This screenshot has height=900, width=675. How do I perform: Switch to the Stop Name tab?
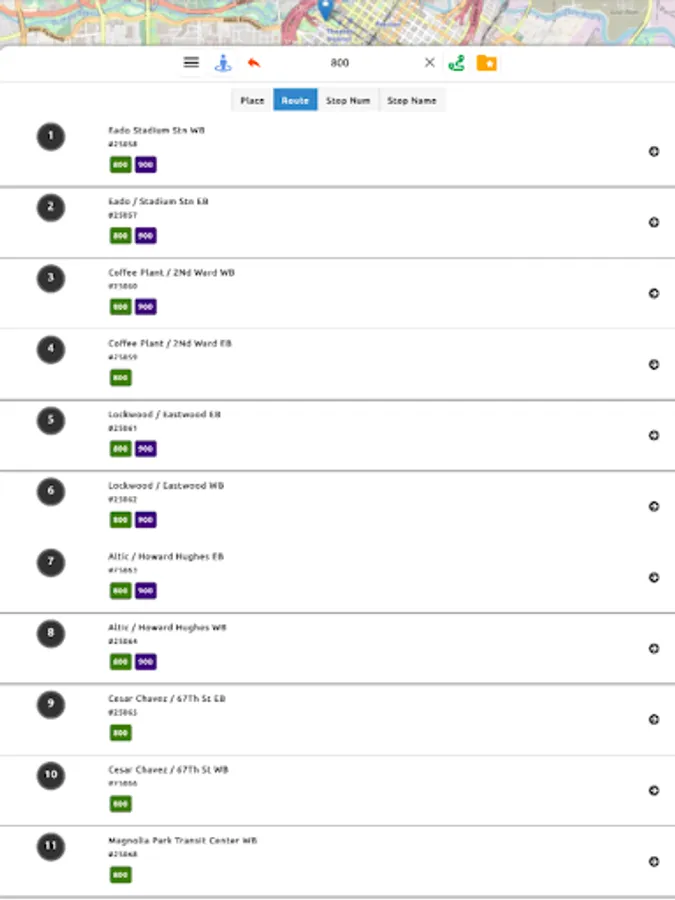[x=412, y=100]
